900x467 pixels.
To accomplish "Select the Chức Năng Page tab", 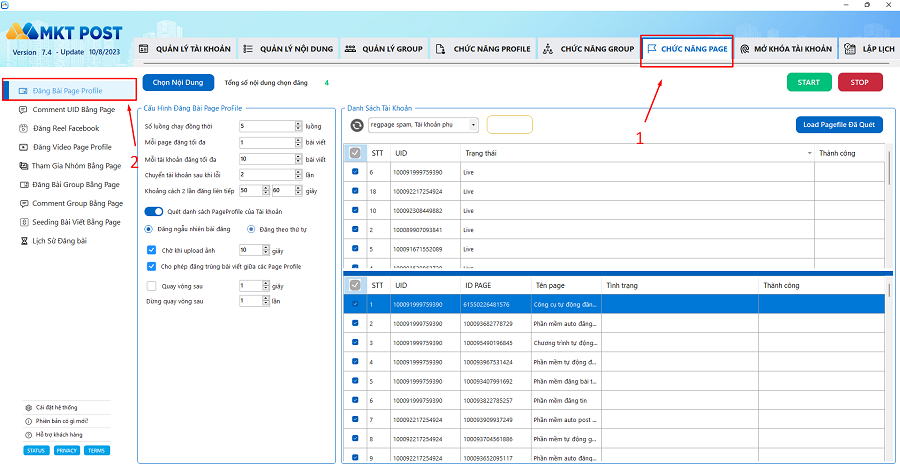I will (687, 49).
